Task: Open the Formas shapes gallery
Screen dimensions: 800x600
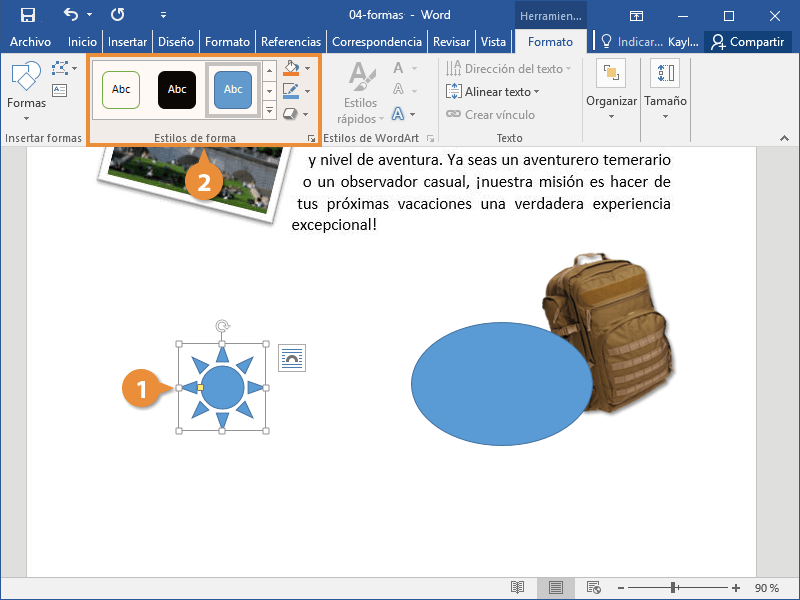Action: (x=26, y=91)
